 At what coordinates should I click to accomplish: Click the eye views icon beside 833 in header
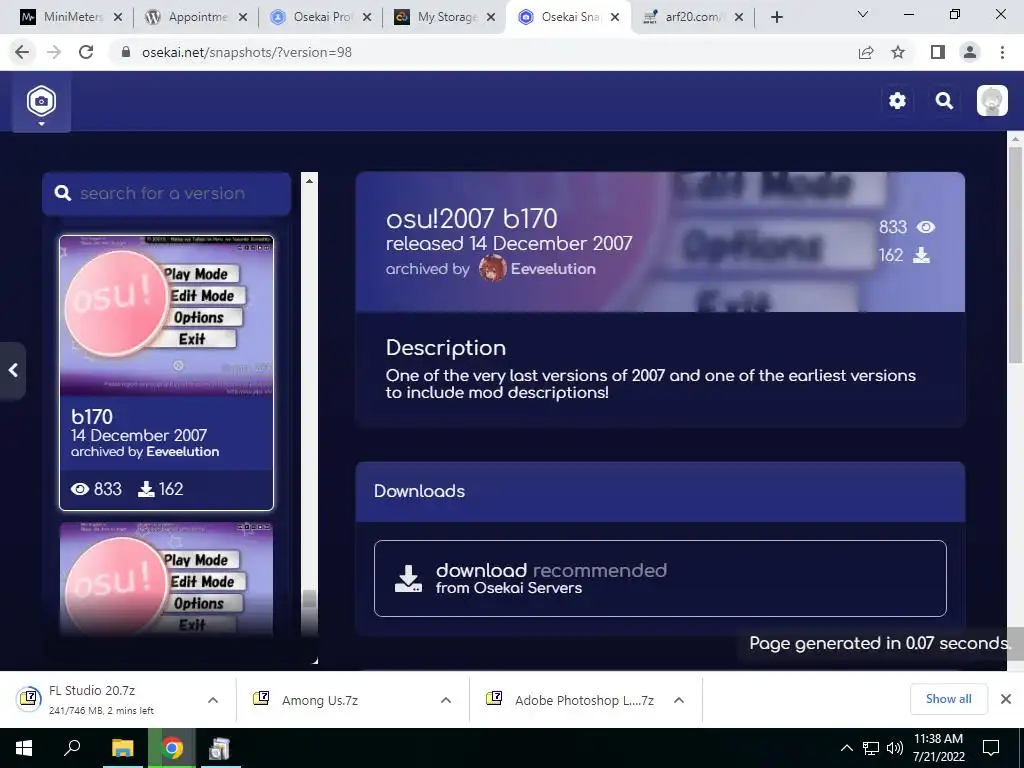(925, 227)
